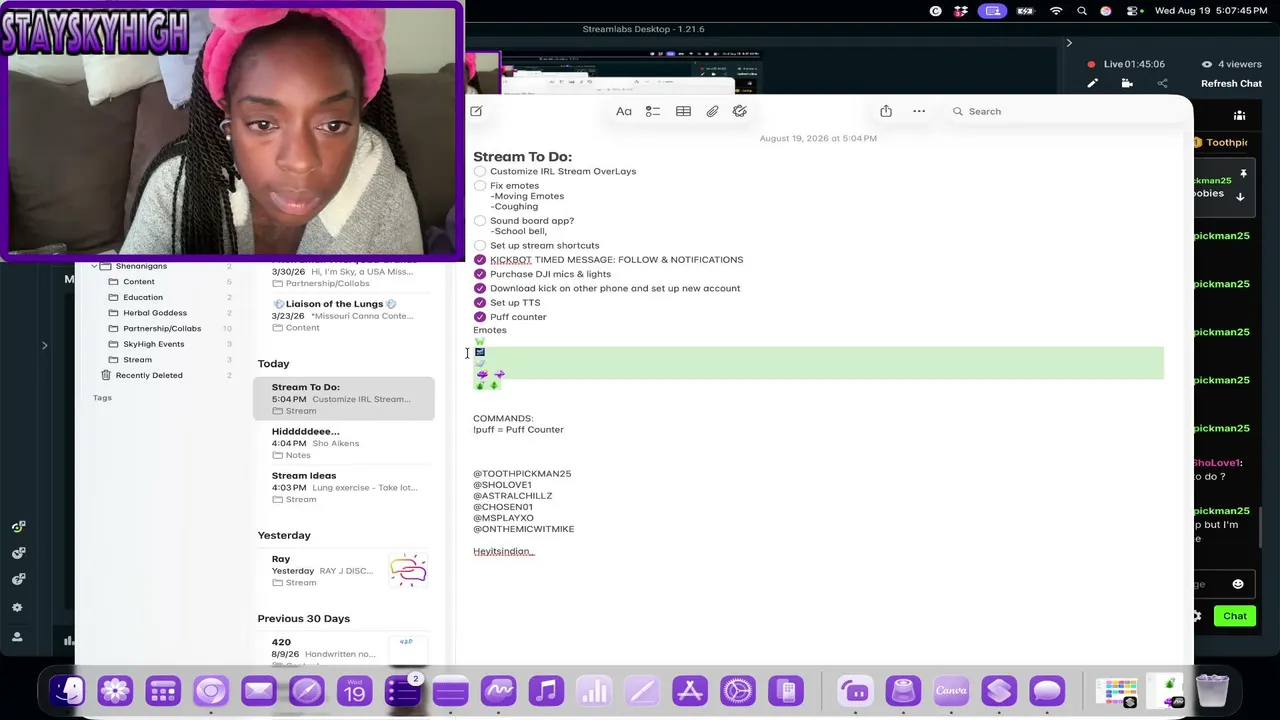Collapse the Shenanigans folder chevron
The image size is (1280, 720).
click(94, 266)
